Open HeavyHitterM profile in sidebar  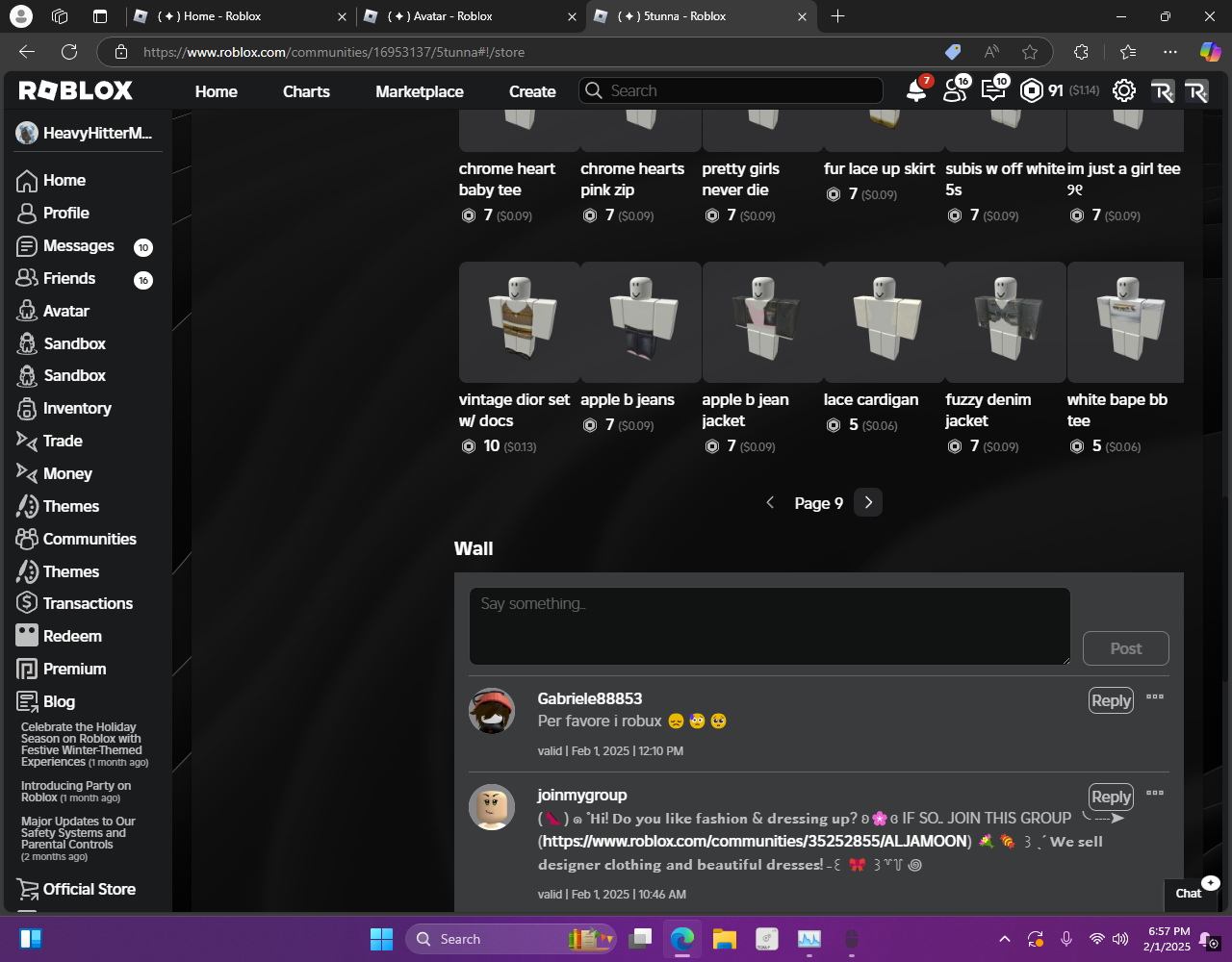point(85,133)
